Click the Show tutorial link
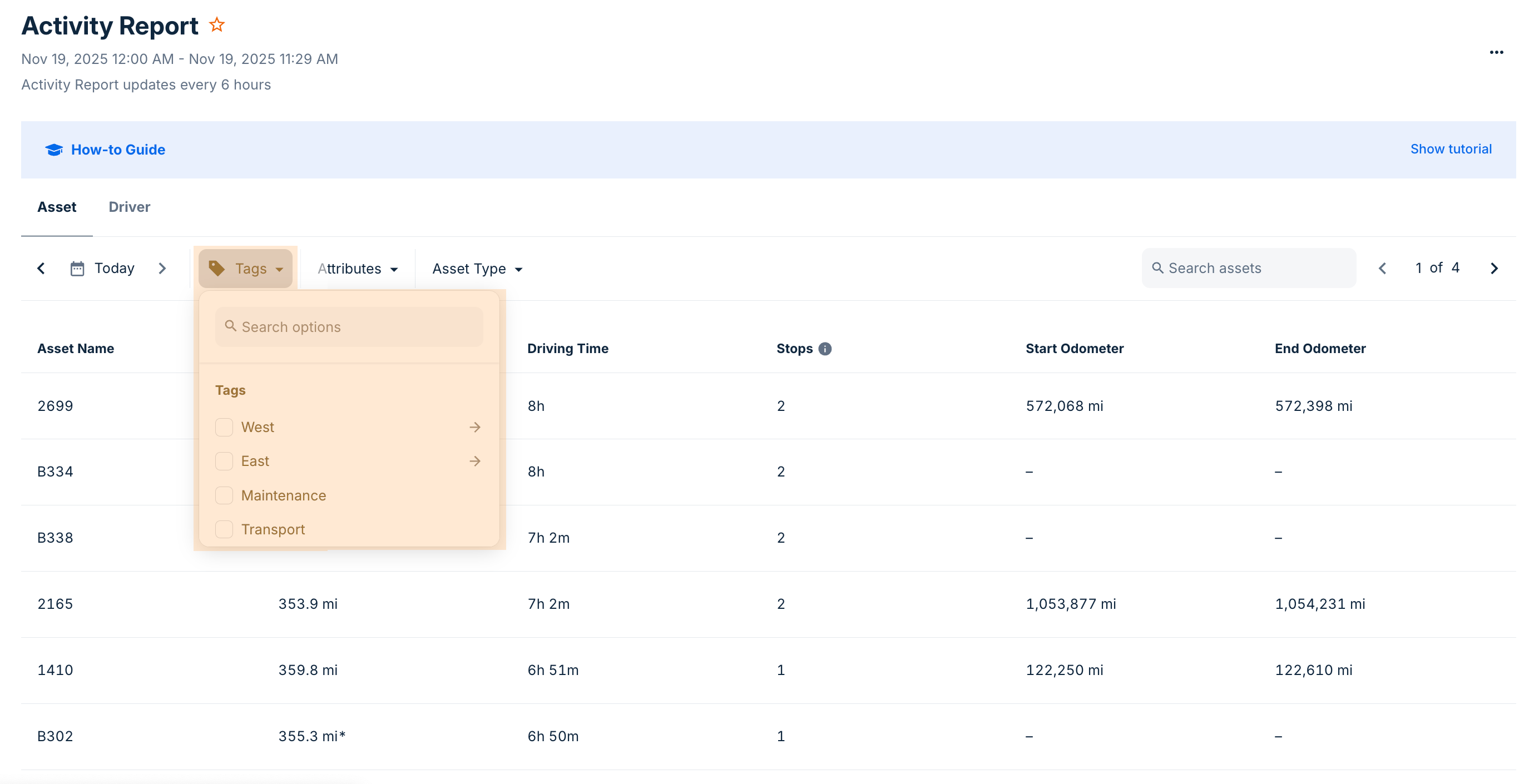This screenshot has height=784, width=1534. 1451,149
